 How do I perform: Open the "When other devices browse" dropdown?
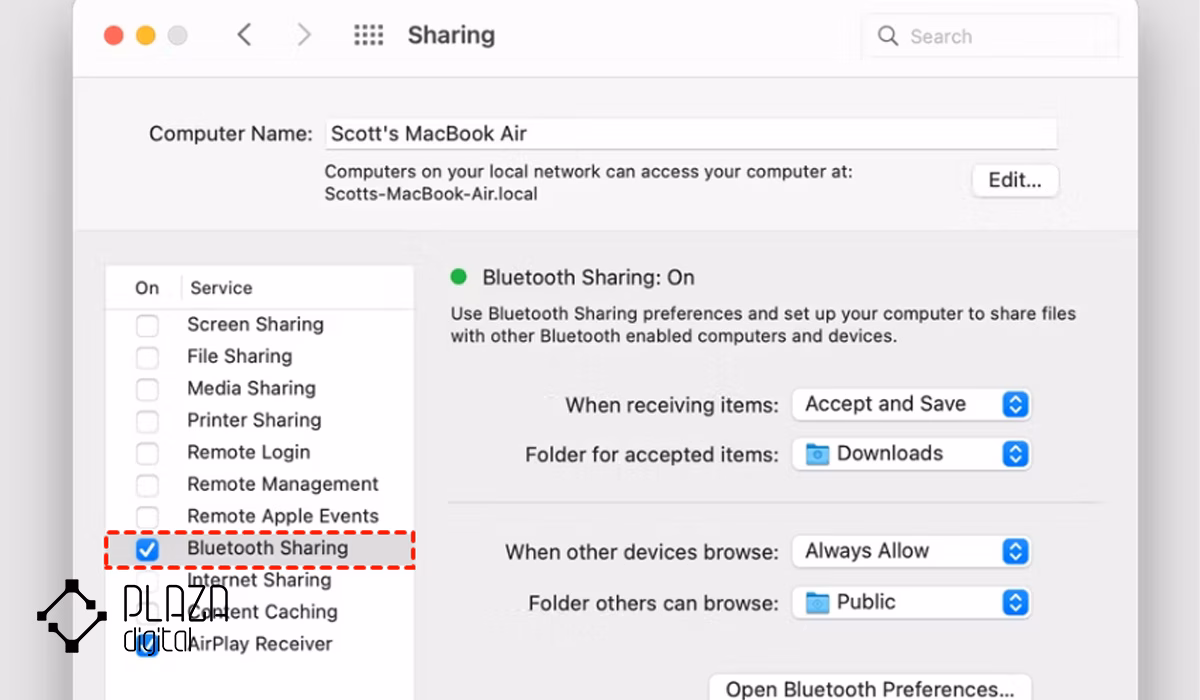(x=911, y=551)
